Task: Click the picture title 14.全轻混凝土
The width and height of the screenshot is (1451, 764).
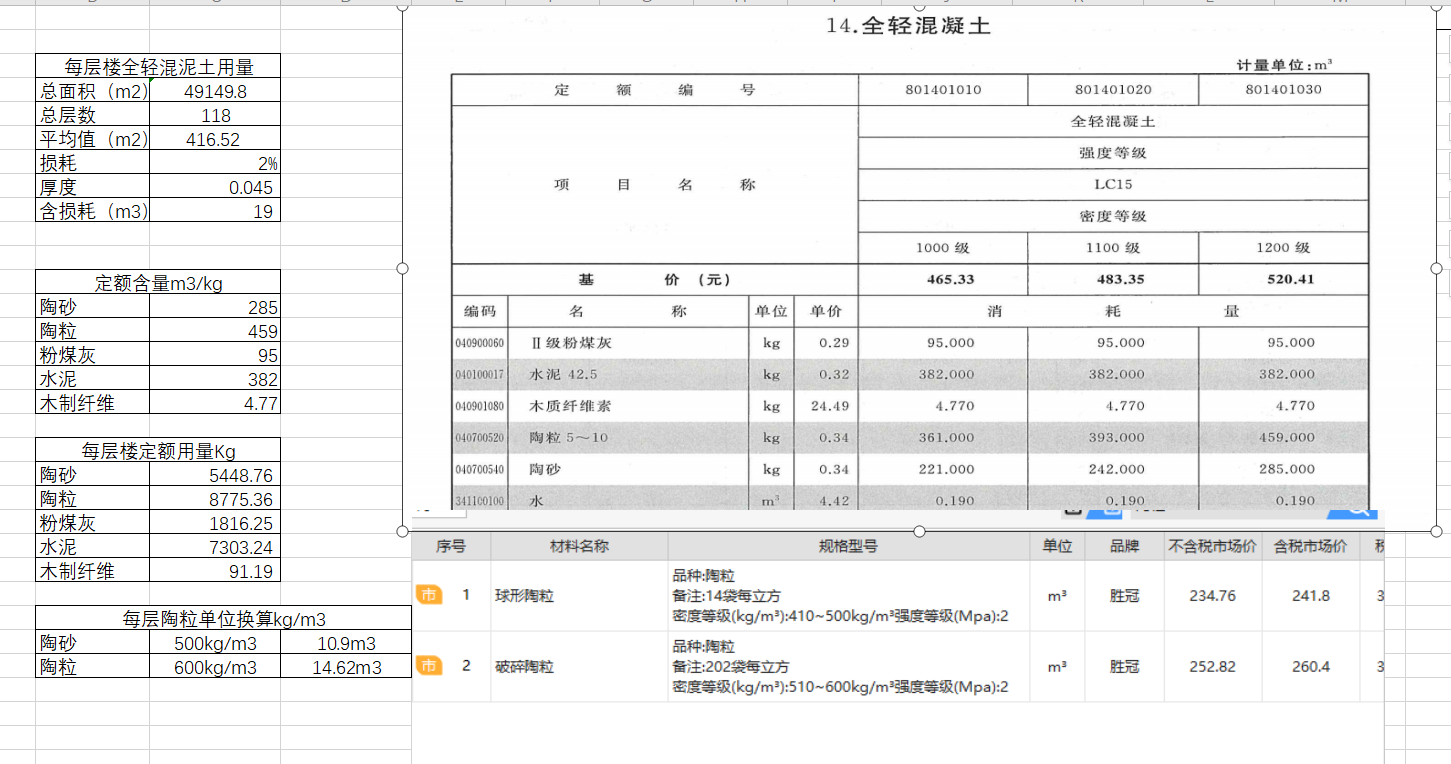Action: (x=908, y=26)
